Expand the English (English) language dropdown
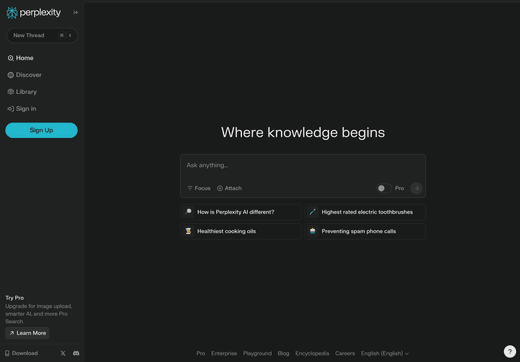This screenshot has height=362, width=520. pos(385,353)
